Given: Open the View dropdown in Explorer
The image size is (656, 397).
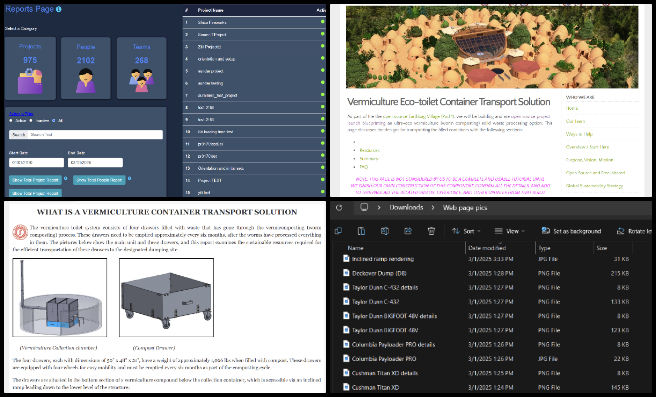Looking at the screenshot, I should coord(510,231).
